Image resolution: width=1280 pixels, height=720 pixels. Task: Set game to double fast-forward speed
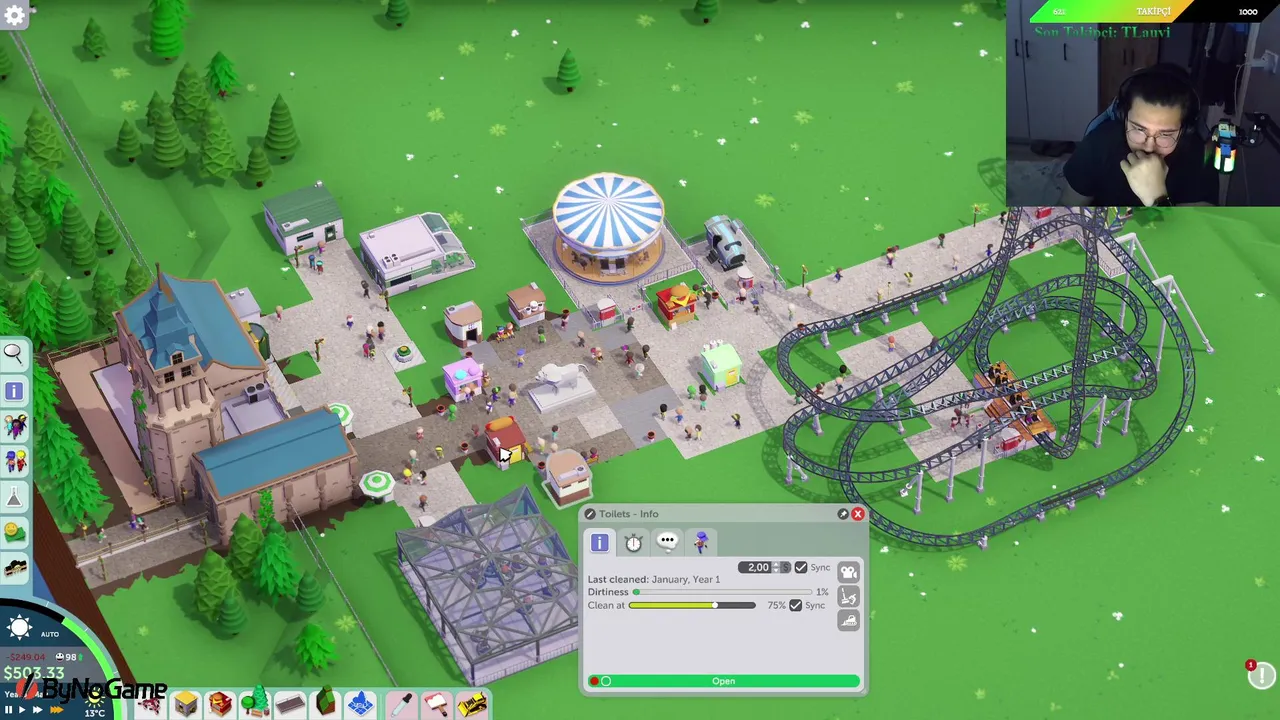click(x=38, y=709)
